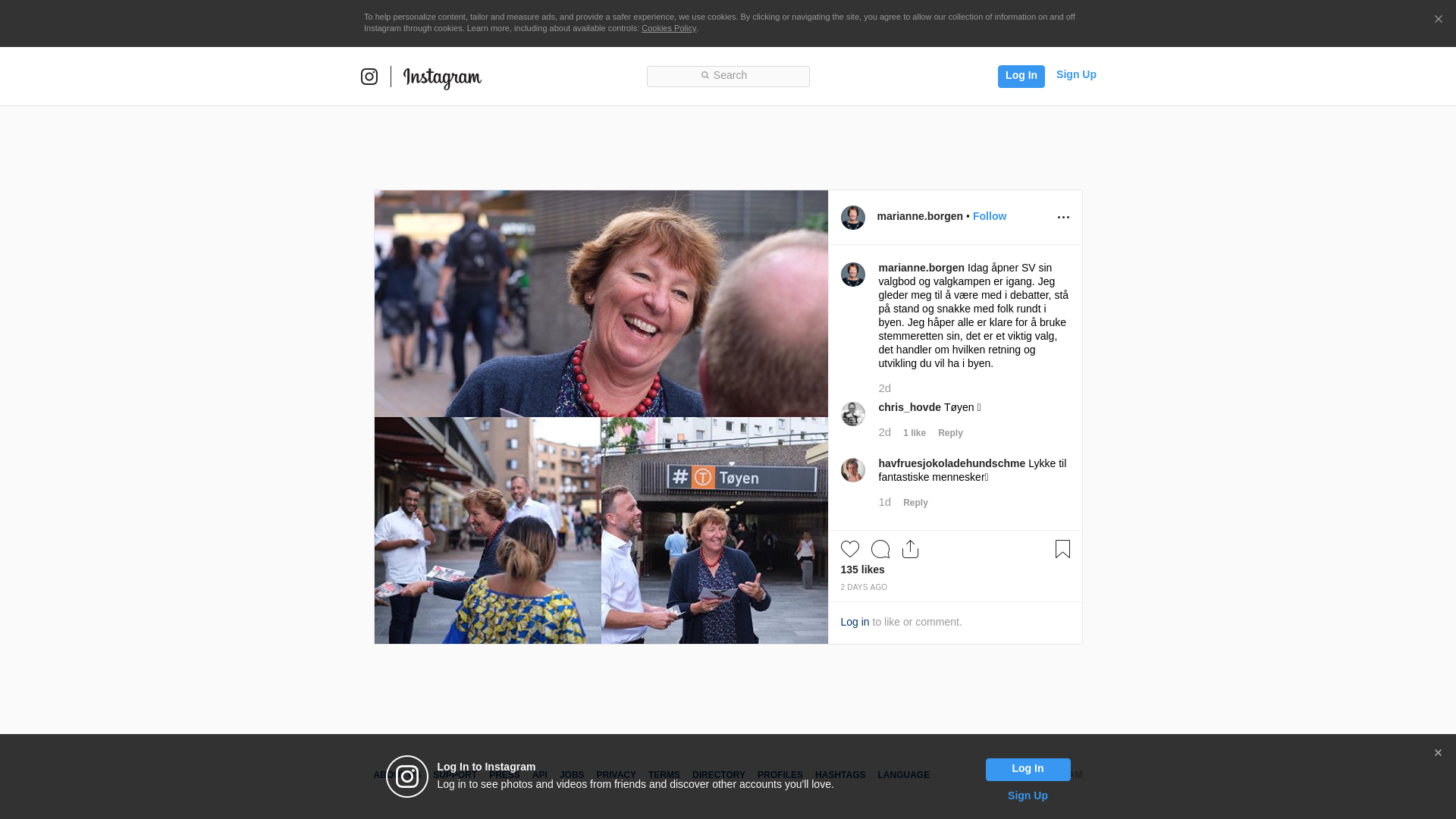Click the 1d timestamp on last comment
1456x819 pixels.
point(885,502)
